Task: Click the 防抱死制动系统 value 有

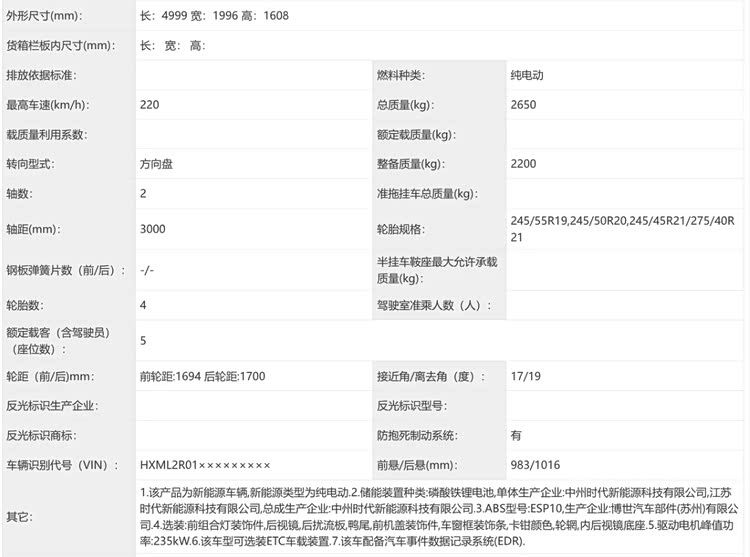Action: pos(516,435)
